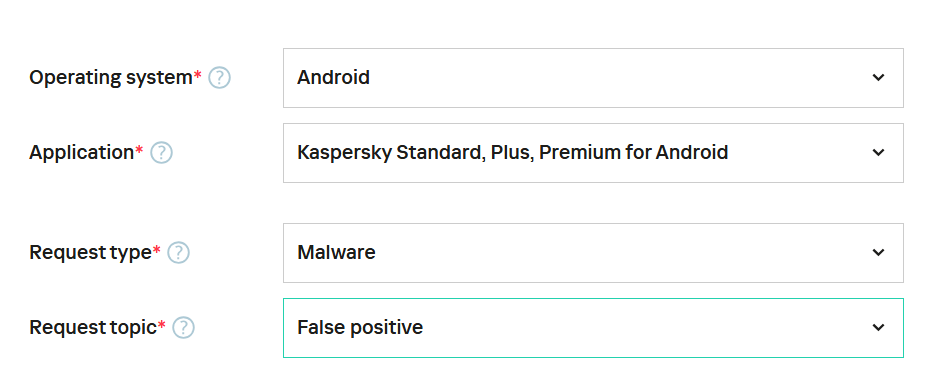The height and width of the screenshot is (390, 934).
Task: Click the Malware value text
Action: 337,253
